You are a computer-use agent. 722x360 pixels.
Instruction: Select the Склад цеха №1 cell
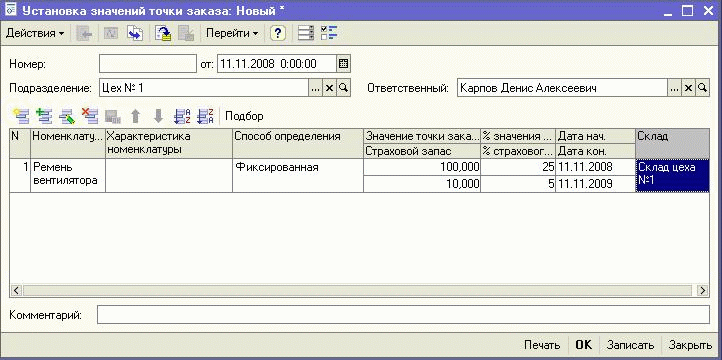(x=672, y=175)
